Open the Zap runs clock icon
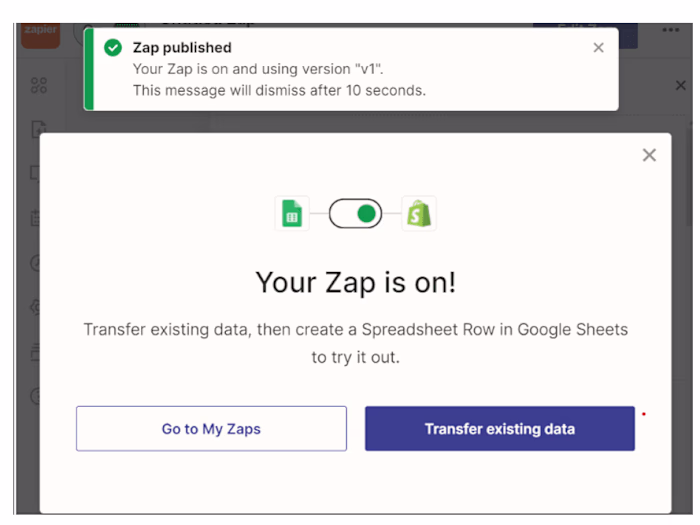The height and width of the screenshot is (525, 700). [39, 263]
